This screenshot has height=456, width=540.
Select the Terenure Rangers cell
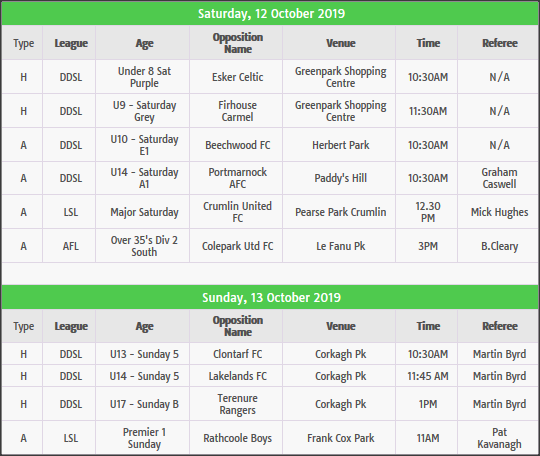point(237,404)
